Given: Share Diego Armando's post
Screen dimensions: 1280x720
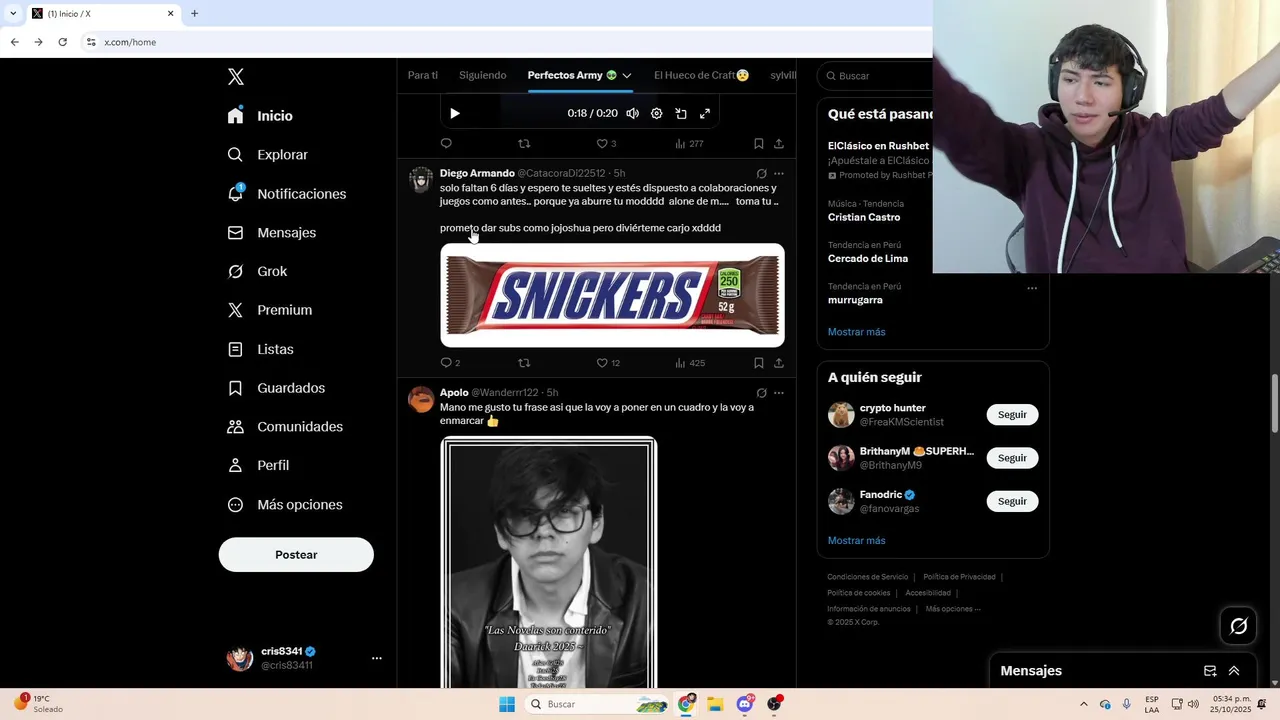Looking at the screenshot, I should pyautogui.click(x=779, y=363).
